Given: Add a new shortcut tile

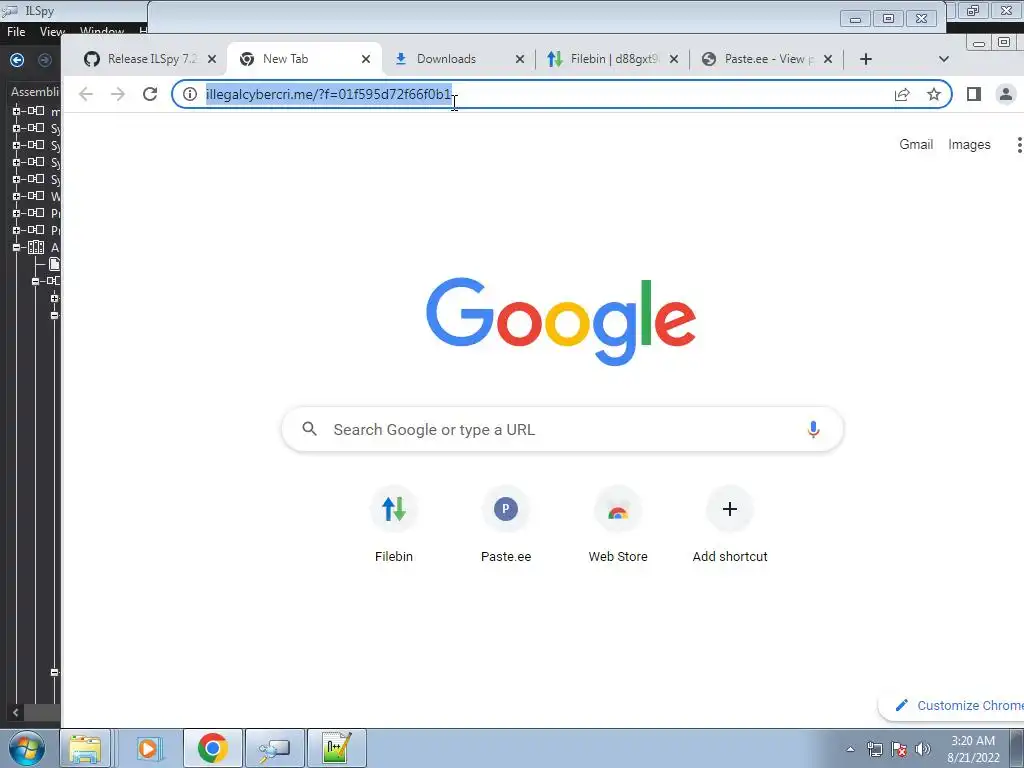Looking at the screenshot, I should pos(730,526).
